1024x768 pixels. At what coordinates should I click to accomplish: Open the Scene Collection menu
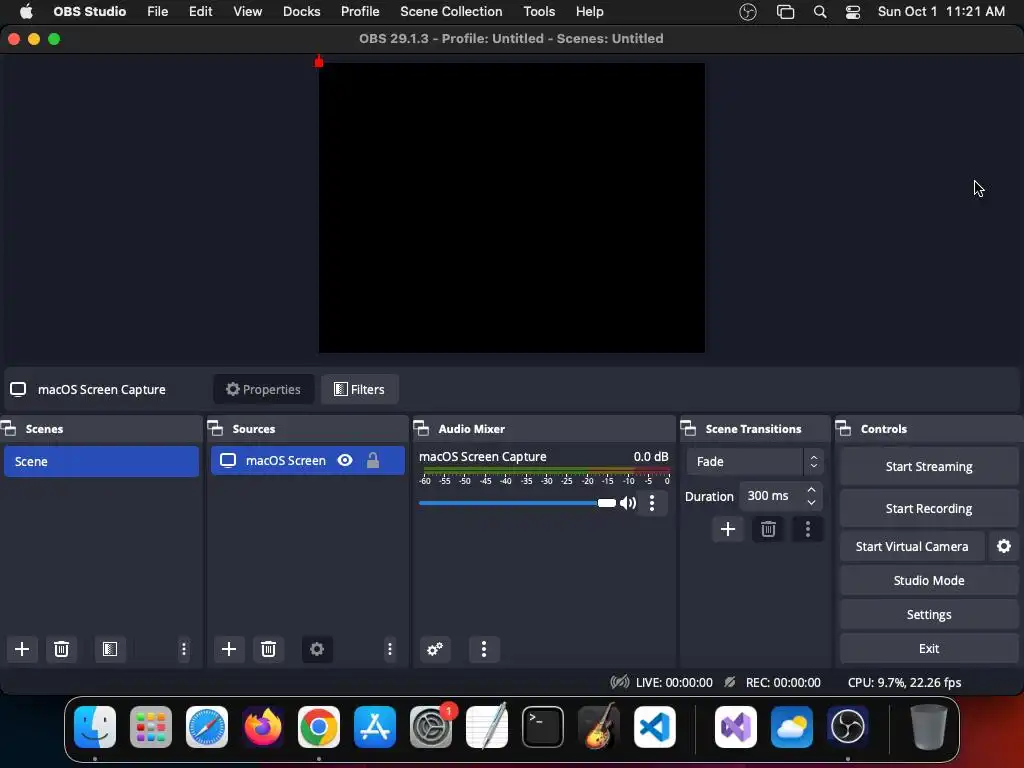point(451,12)
